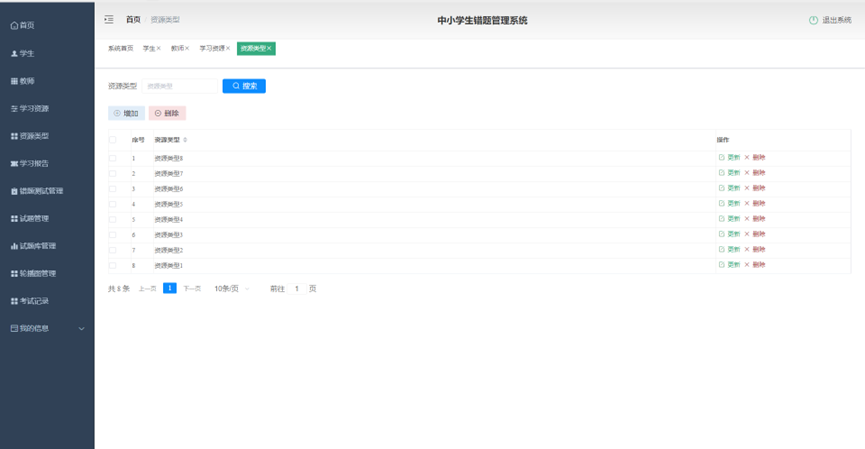865x449 pixels.
Task: Open 错题测试管理 in the sidebar
Action: 37,191
